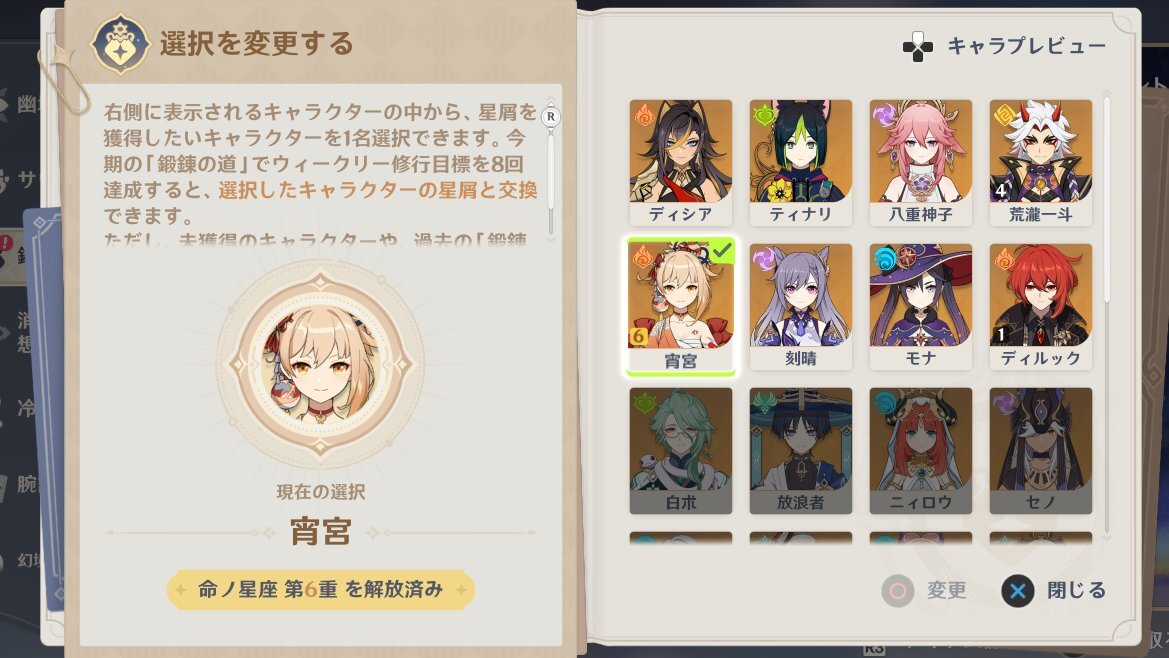Screen dimensions: 1169x658
Task: Pick the 荒瀧一斗 character card
Action: (x=1040, y=162)
